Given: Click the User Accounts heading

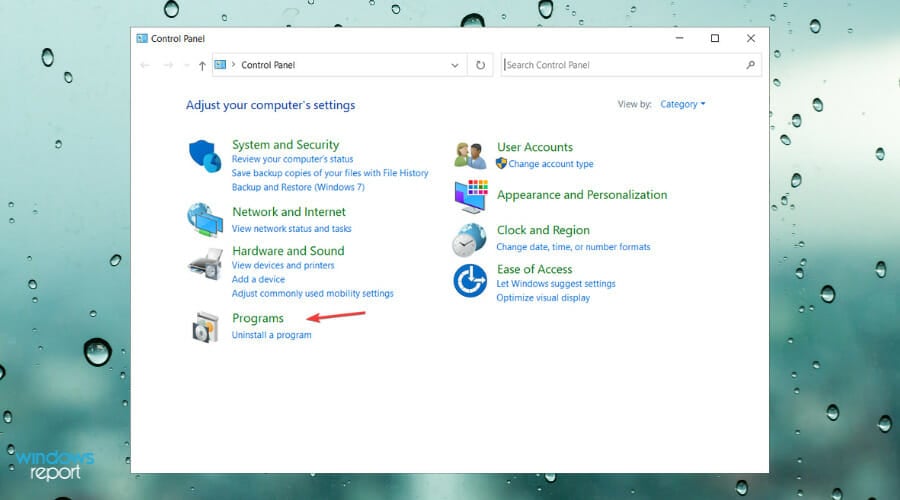Looking at the screenshot, I should (x=535, y=147).
